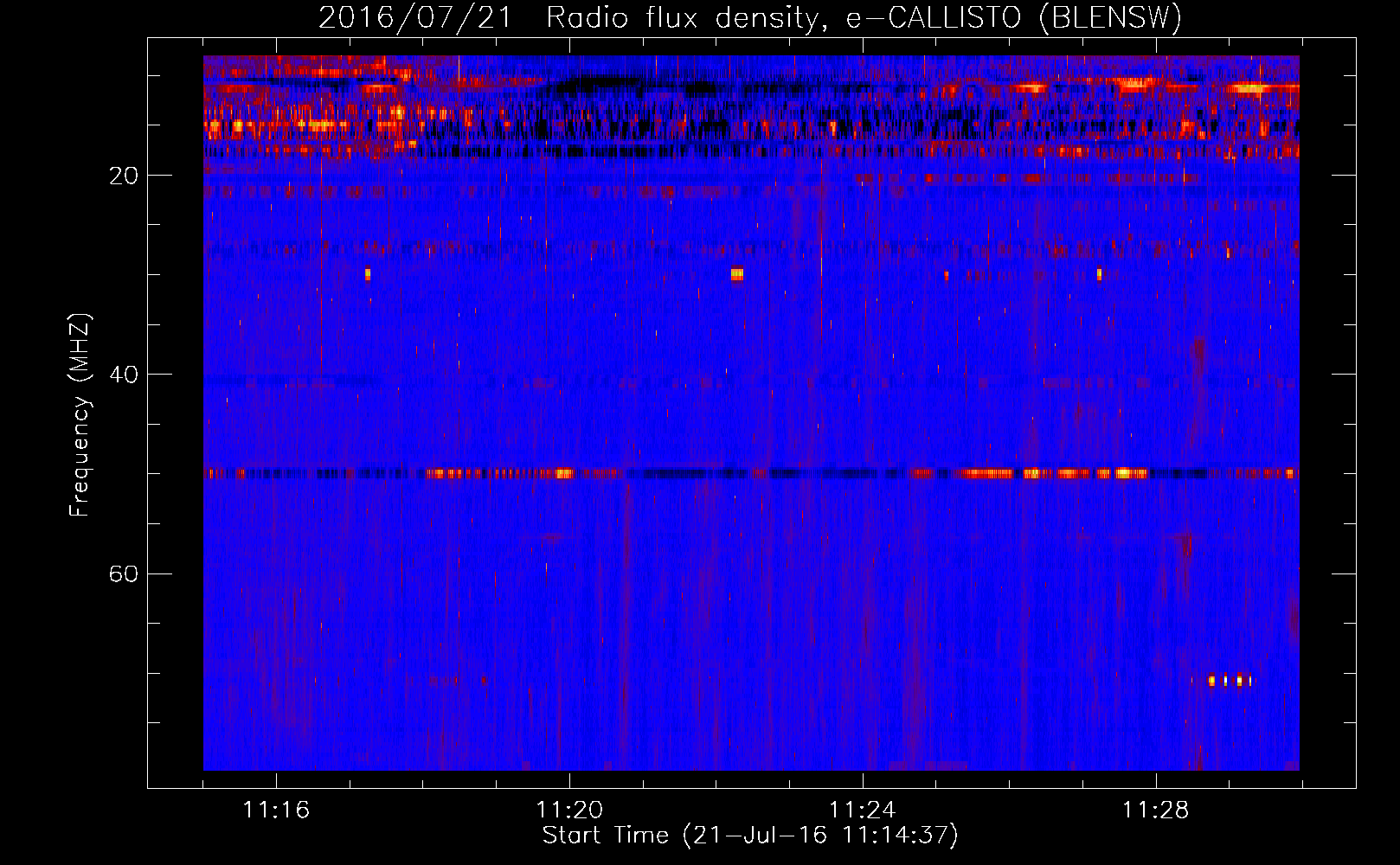This screenshot has height=865, width=1400.
Task: Click the '20' frequency tick label
Action: [123, 176]
